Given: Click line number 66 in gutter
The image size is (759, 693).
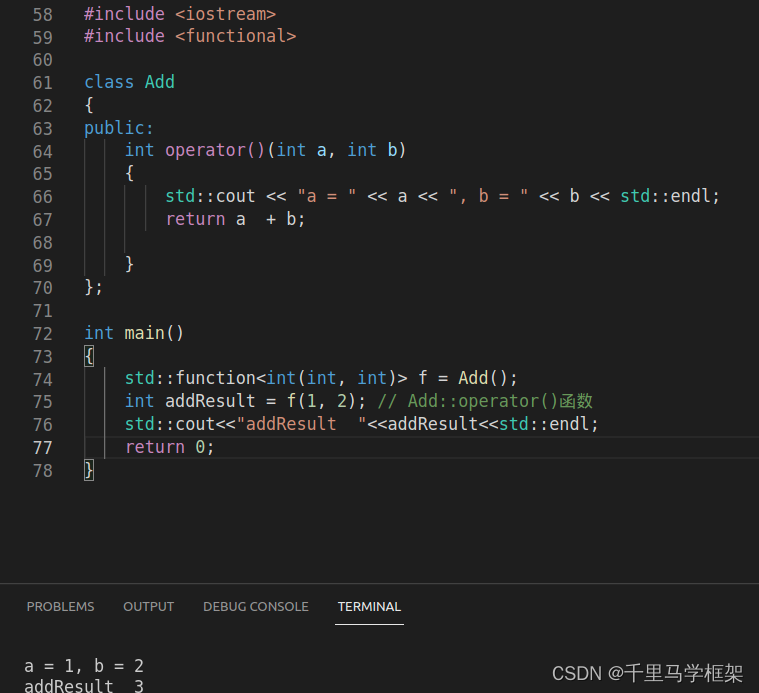Looking at the screenshot, I should coord(43,197).
